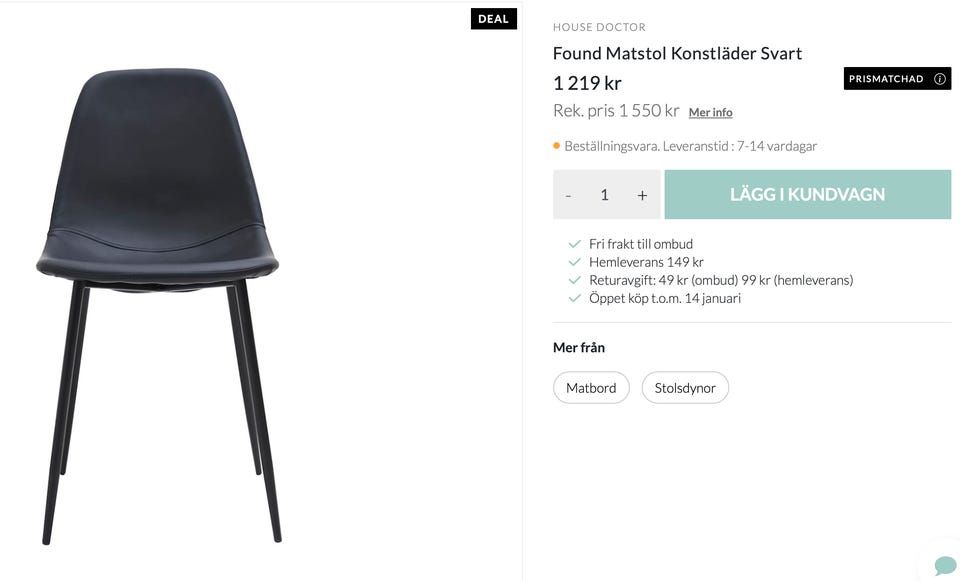
Task: Click the chat bubble icon
Action: point(944,566)
